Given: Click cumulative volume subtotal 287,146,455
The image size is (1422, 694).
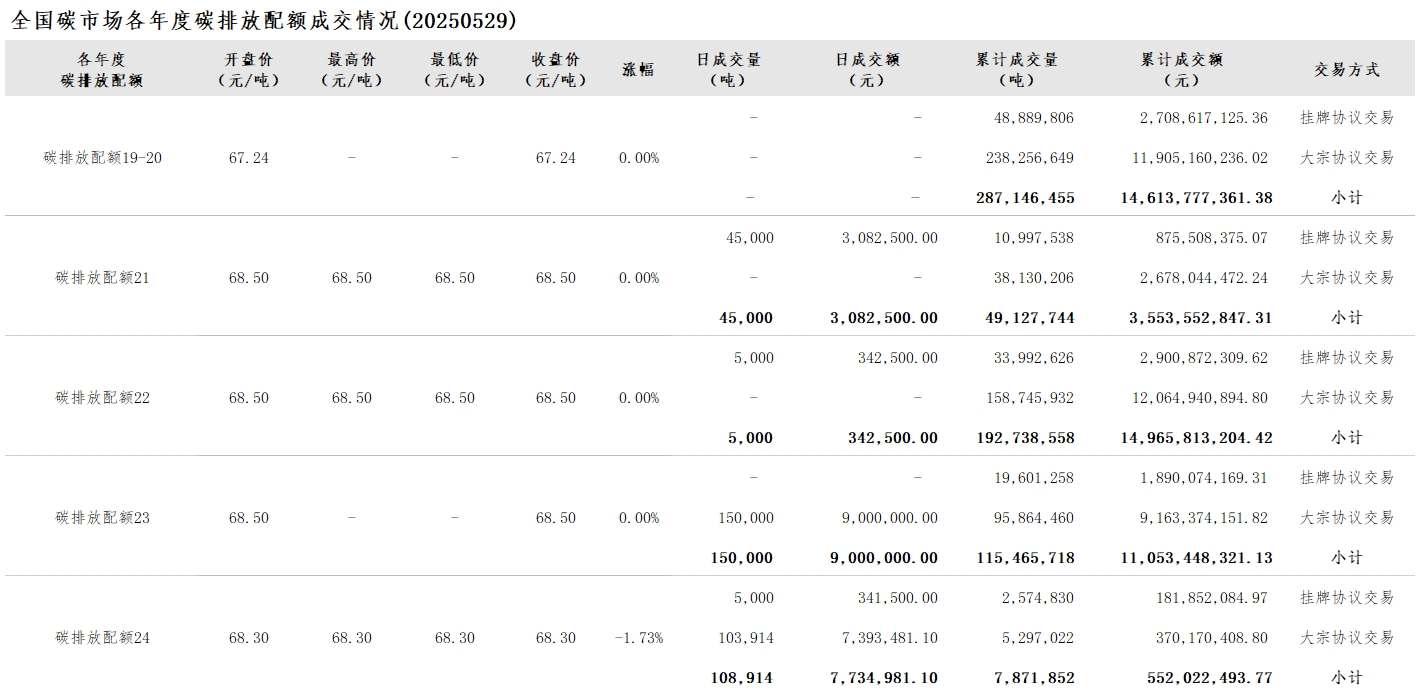Looking at the screenshot, I should 1025,198.
